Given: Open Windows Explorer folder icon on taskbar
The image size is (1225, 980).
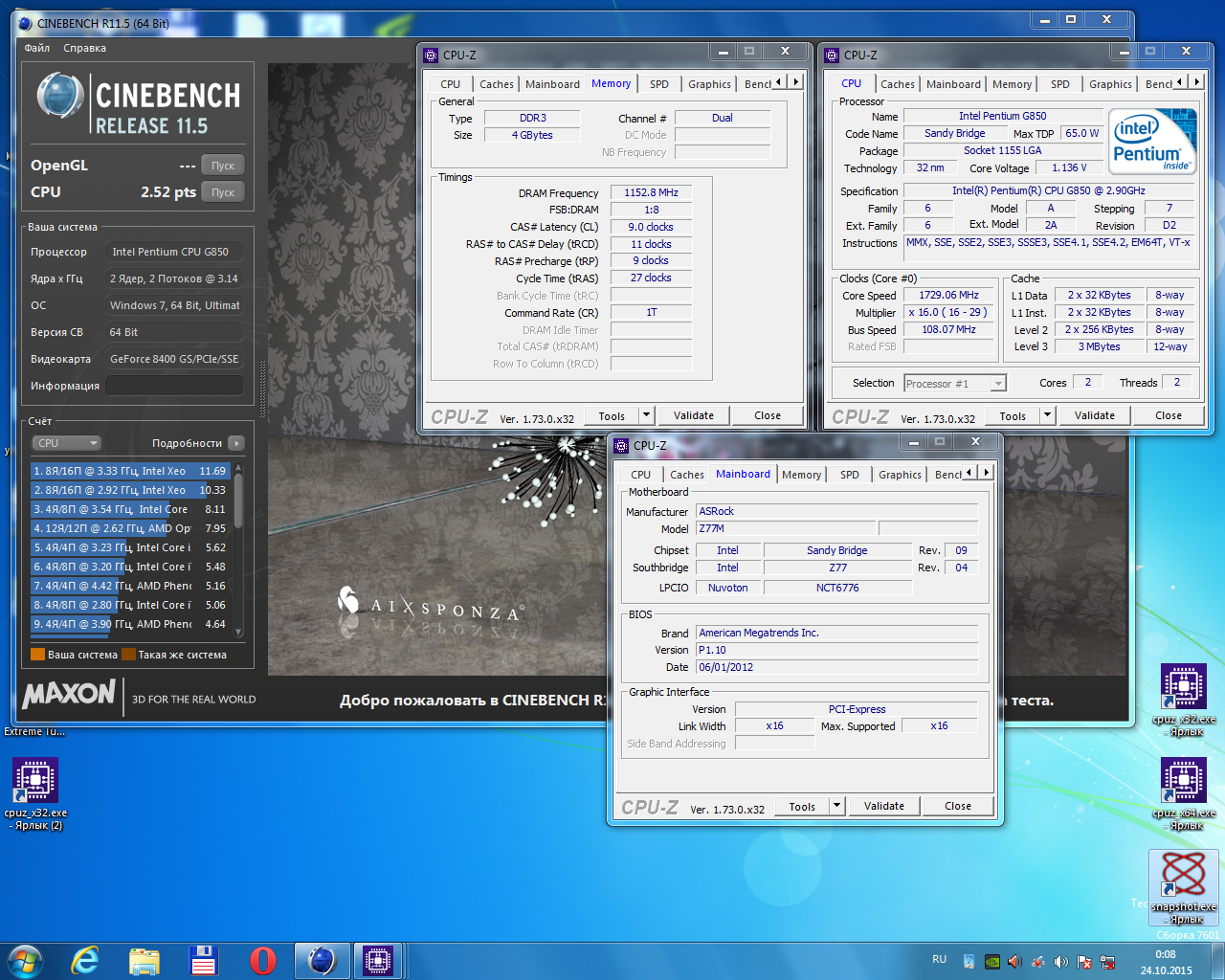Looking at the screenshot, I should [145, 961].
